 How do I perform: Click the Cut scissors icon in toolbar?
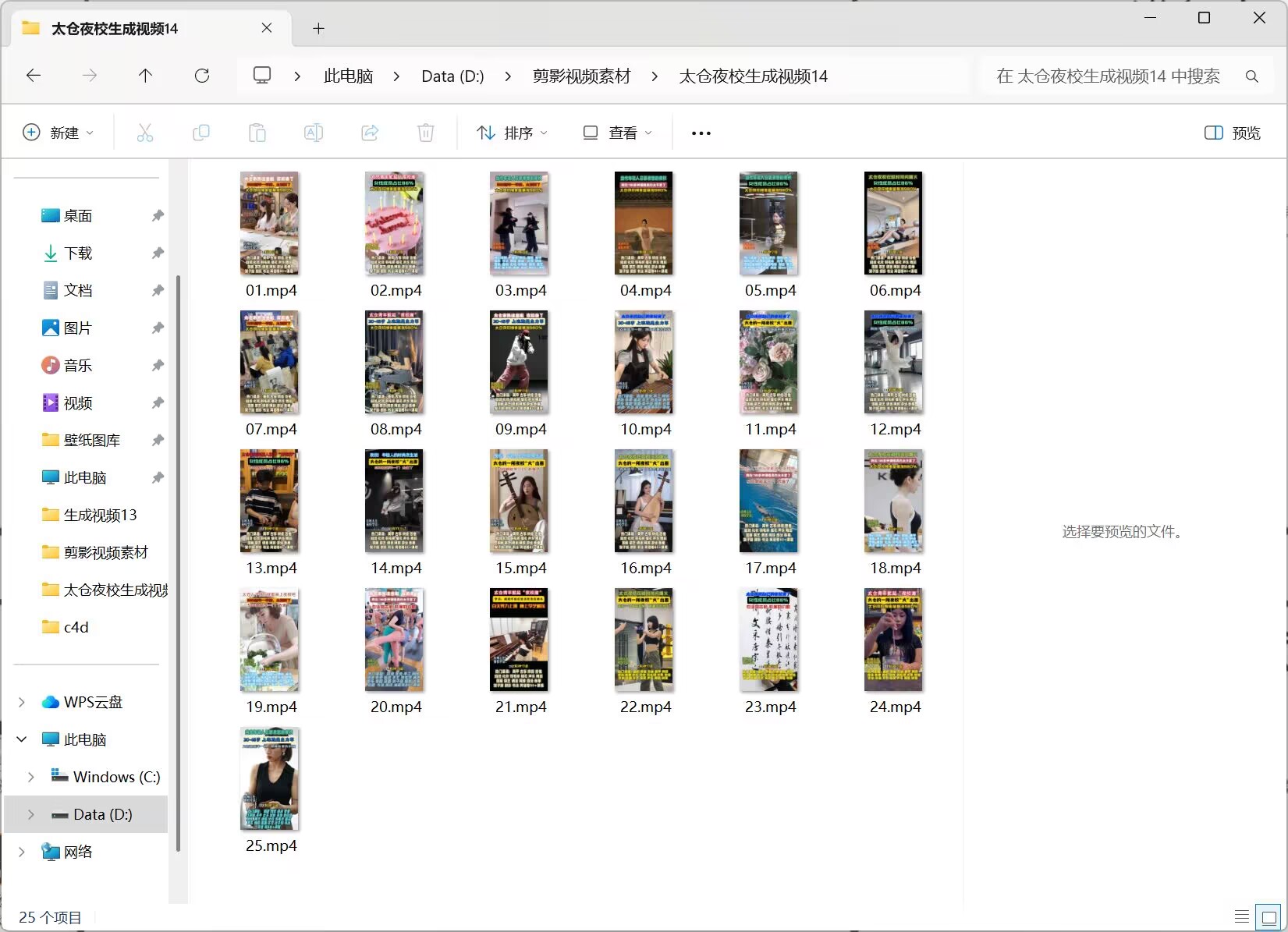point(145,133)
